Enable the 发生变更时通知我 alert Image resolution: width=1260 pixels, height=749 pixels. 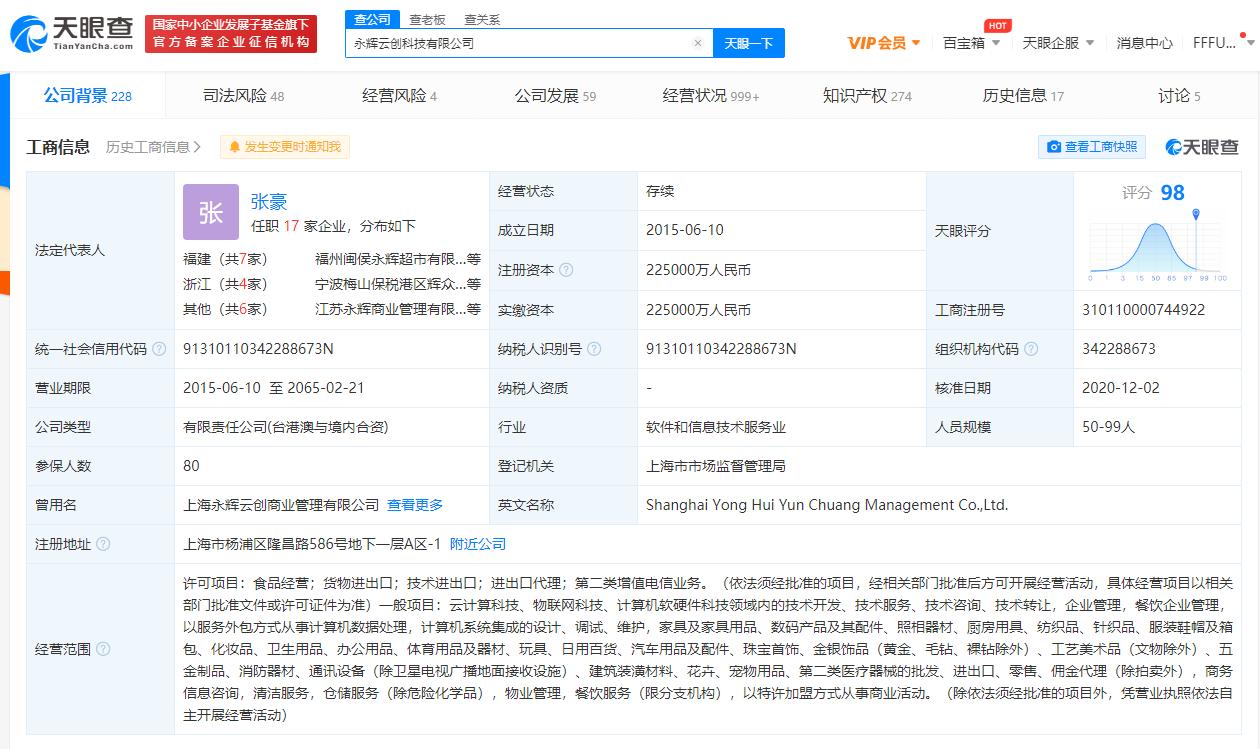(285, 147)
